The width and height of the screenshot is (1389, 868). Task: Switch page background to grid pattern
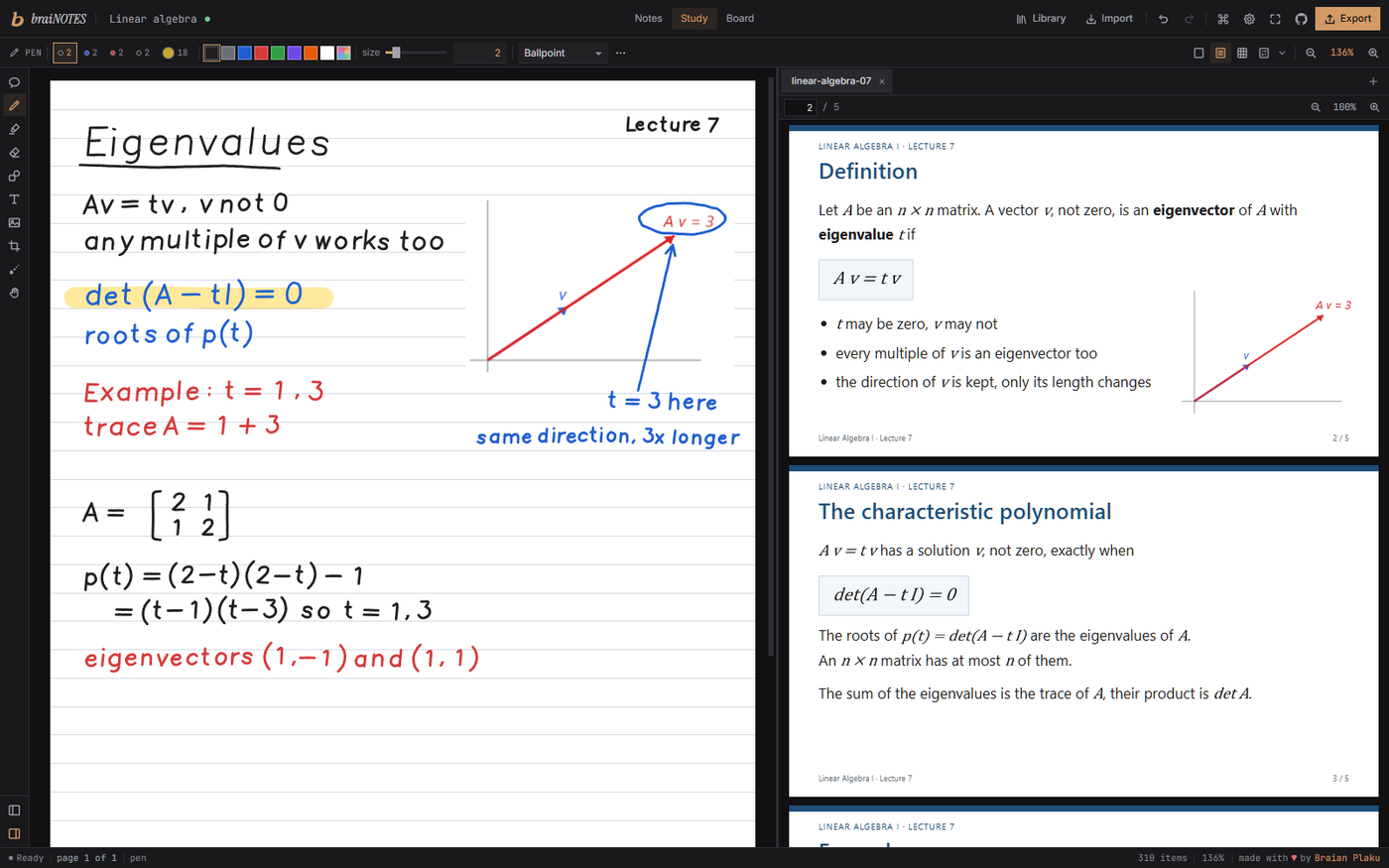(1242, 53)
